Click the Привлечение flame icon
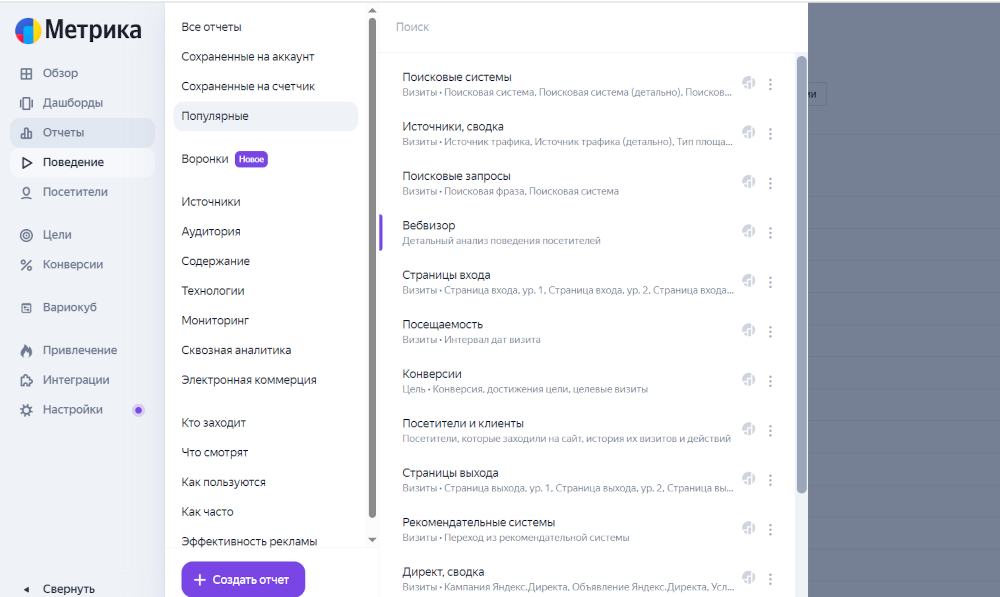This screenshot has width=1000, height=597. click(26, 350)
